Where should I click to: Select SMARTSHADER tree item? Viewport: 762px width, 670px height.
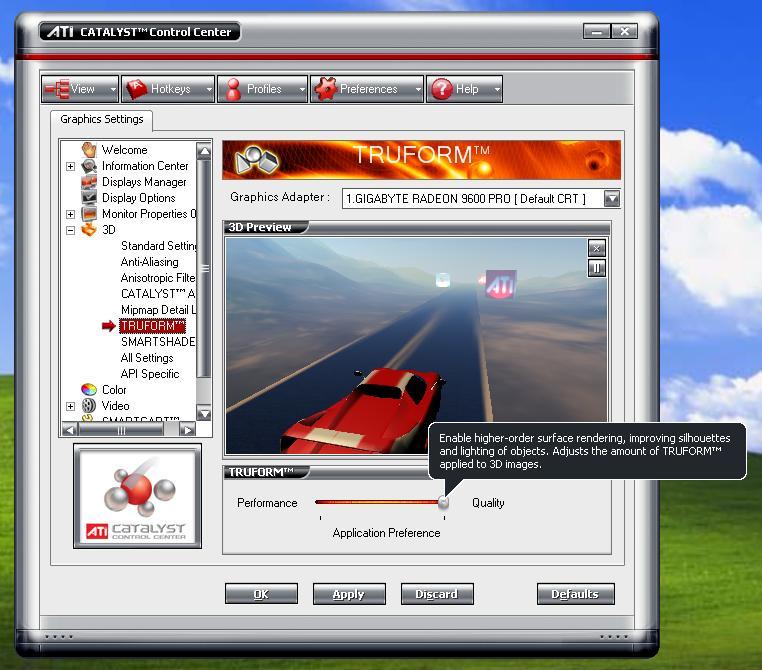point(158,342)
